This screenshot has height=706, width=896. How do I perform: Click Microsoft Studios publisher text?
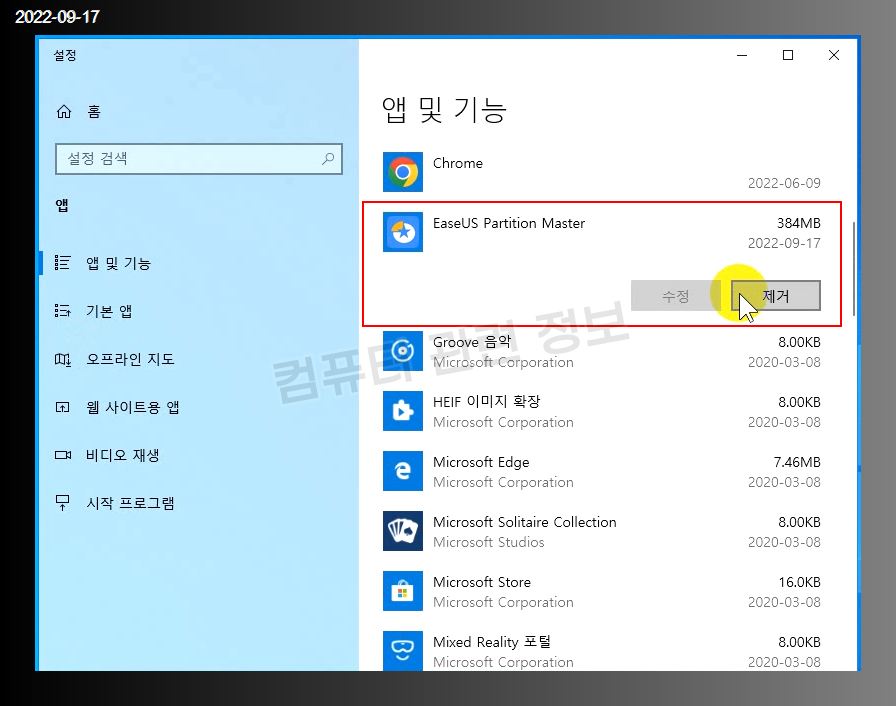click(489, 542)
